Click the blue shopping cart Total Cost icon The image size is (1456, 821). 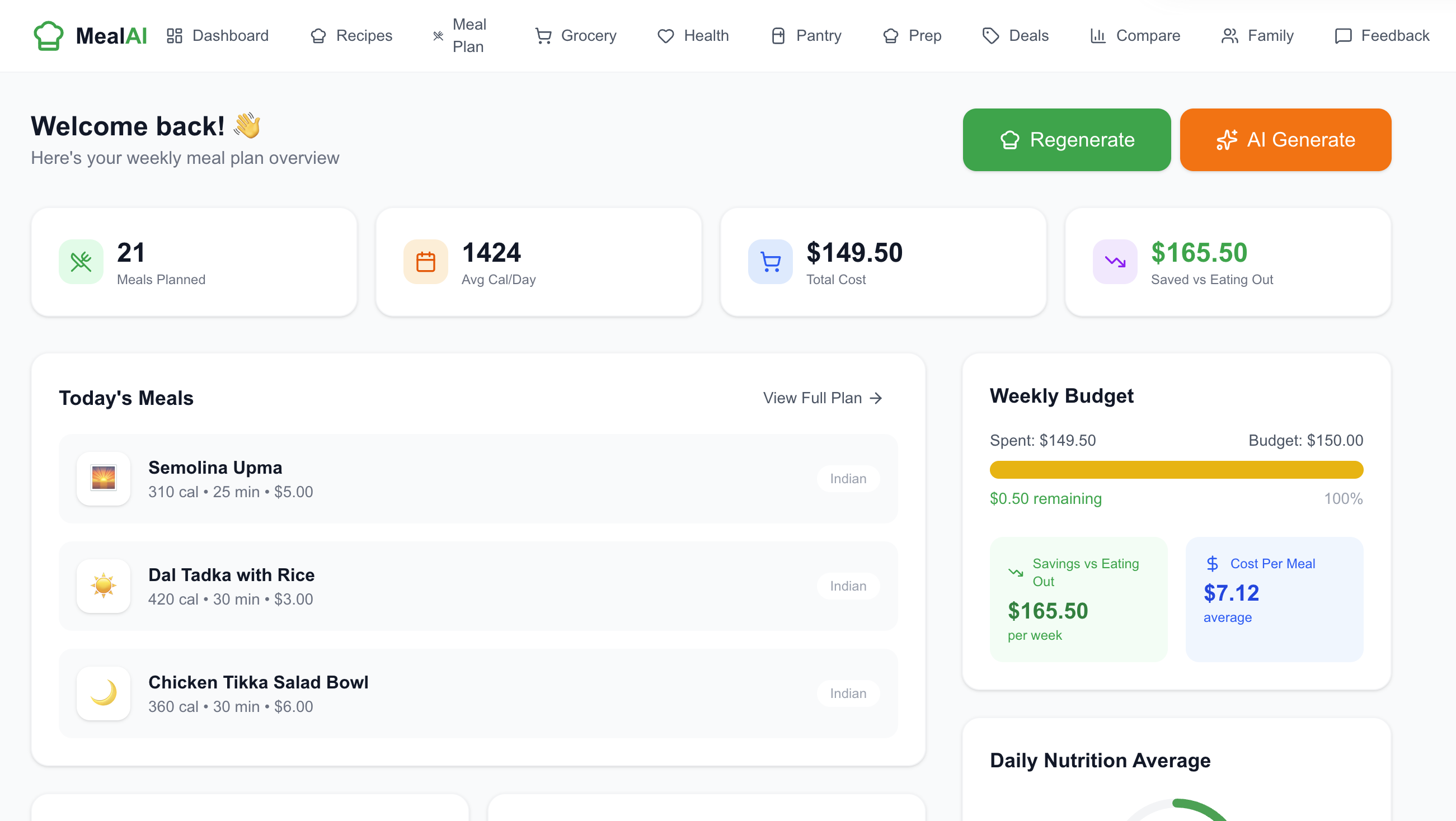pyautogui.click(x=770, y=262)
